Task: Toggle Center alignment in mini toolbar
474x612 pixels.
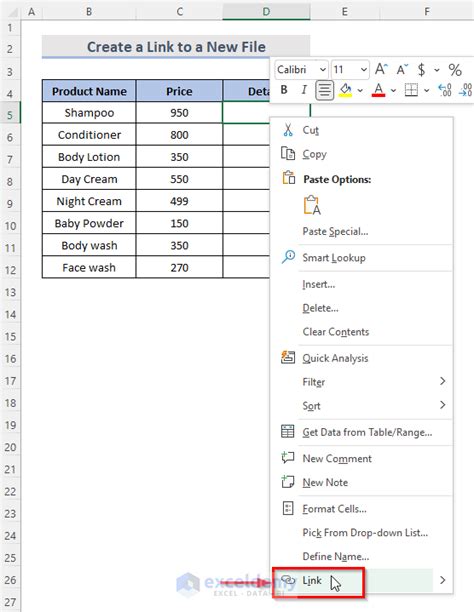Action: pos(324,90)
